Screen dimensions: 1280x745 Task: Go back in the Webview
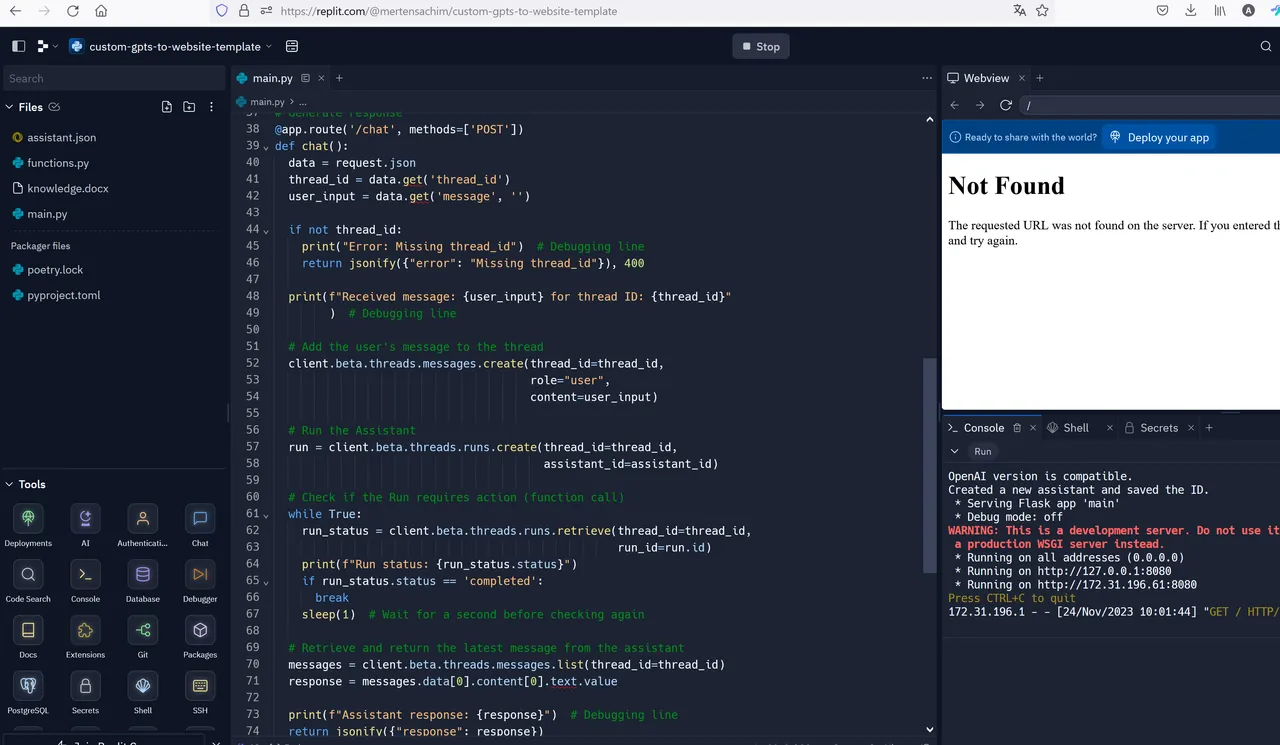pos(954,105)
